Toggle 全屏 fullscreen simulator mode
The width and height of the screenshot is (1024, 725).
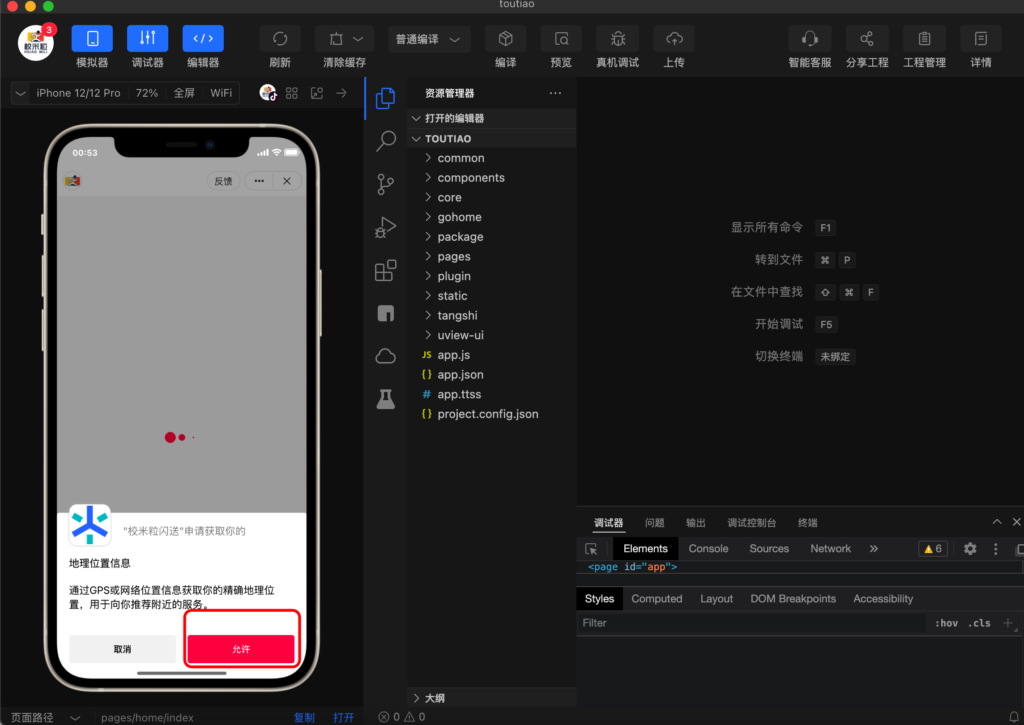click(185, 93)
